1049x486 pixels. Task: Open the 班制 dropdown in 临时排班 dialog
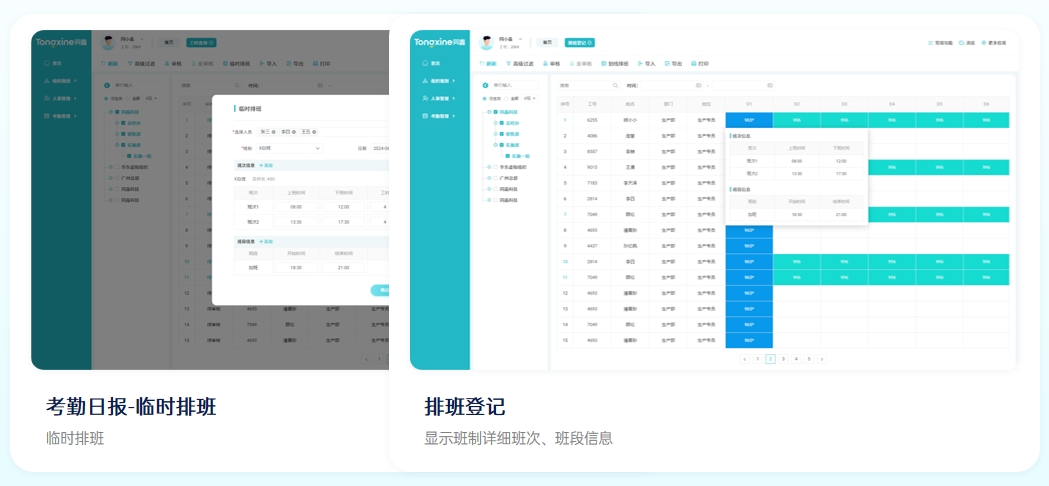point(290,148)
